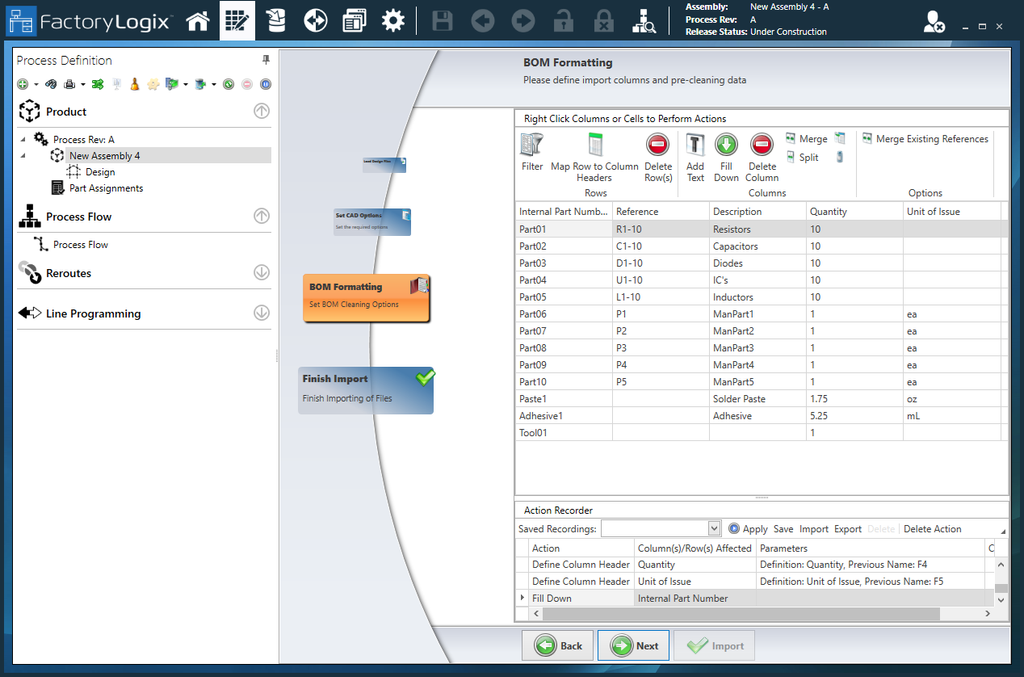1024x677 pixels.
Task: Select the Finish Import wizard step
Action: (x=366, y=389)
